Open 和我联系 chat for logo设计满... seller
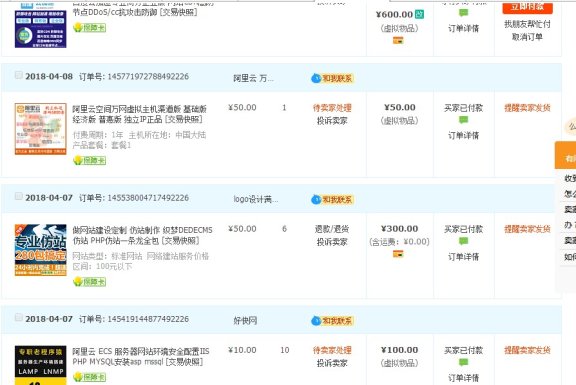 tap(332, 199)
